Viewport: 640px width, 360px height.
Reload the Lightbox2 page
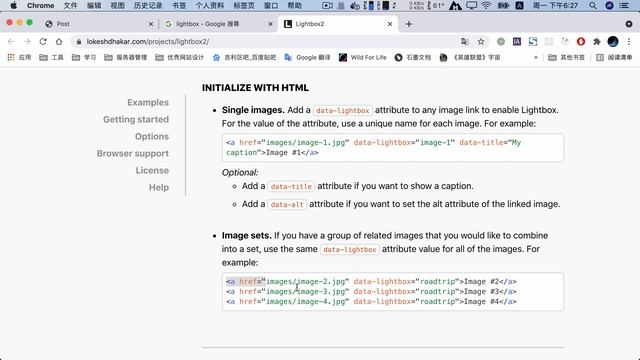click(43, 42)
